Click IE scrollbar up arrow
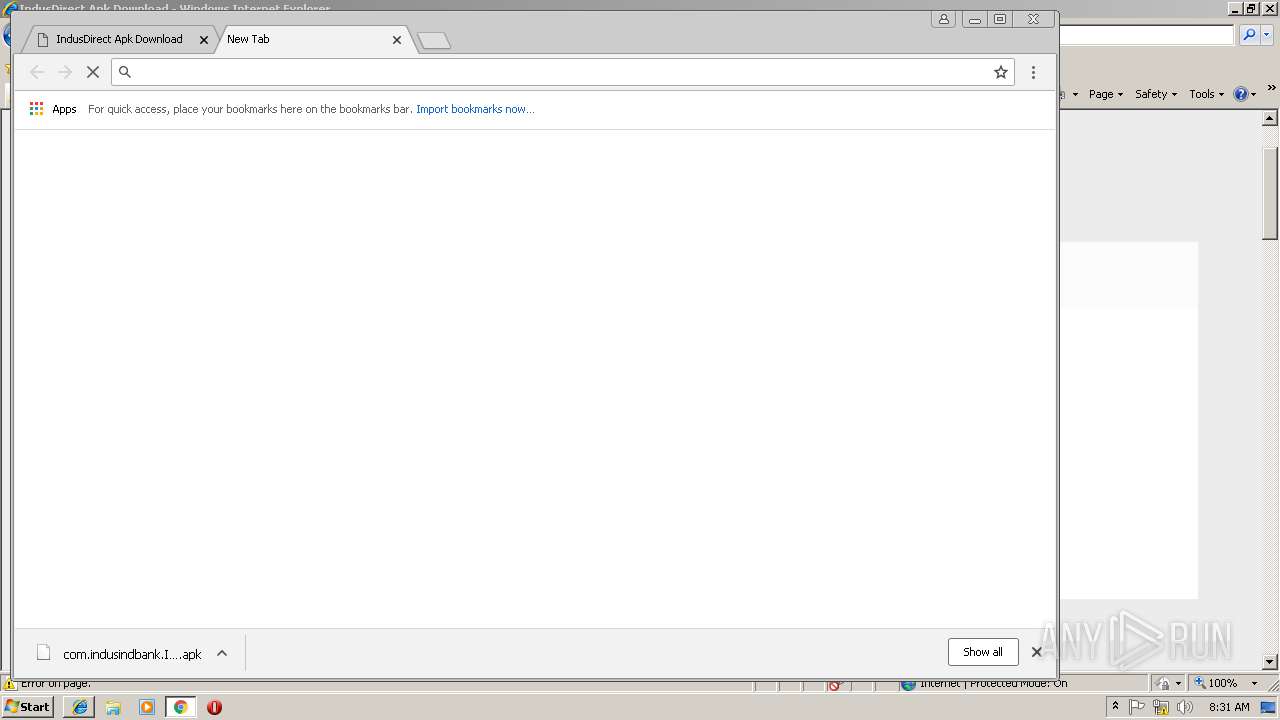1280x720 pixels. pyautogui.click(x=1270, y=119)
